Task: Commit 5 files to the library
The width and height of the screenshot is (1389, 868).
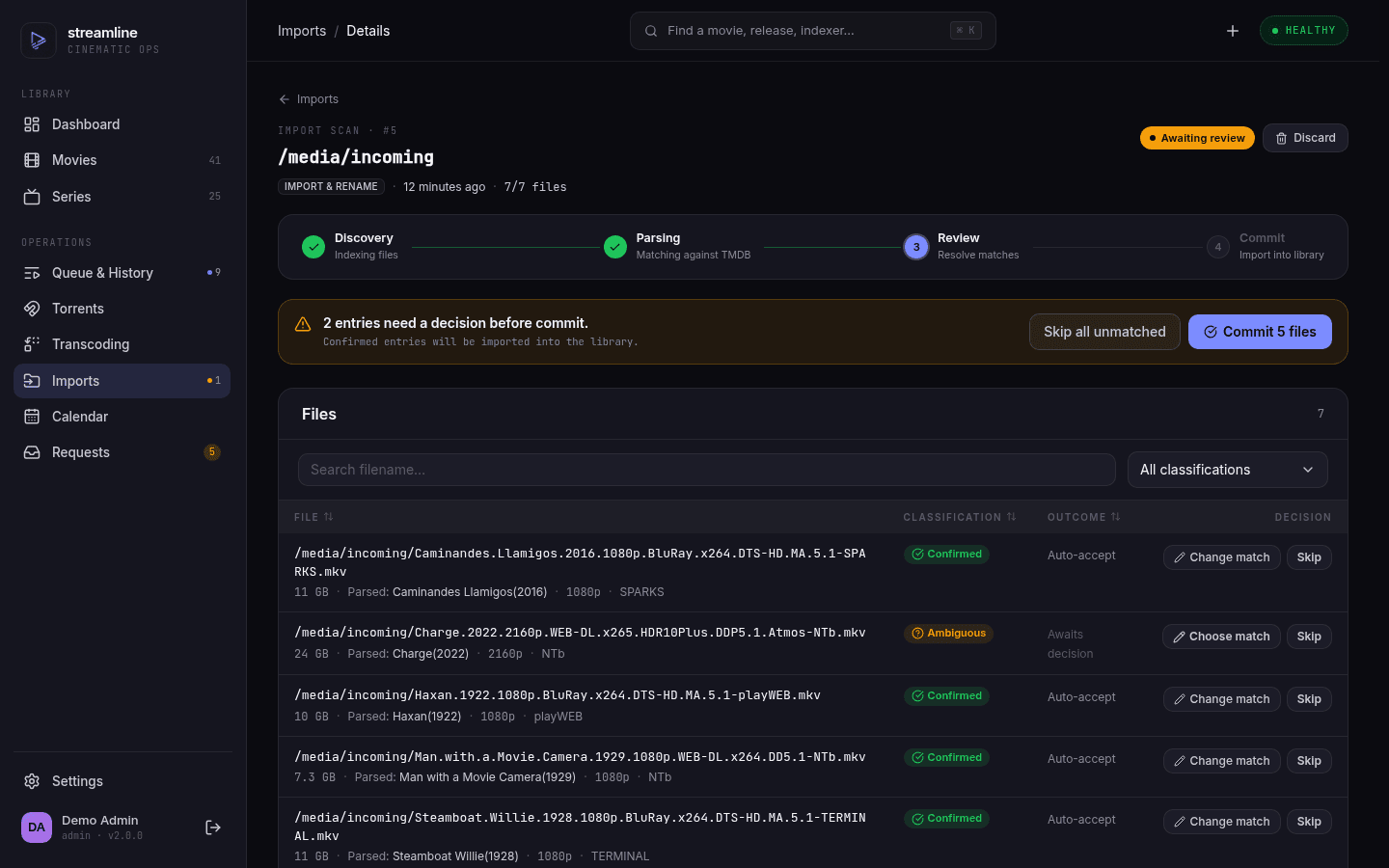Action: (x=1260, y=332)
